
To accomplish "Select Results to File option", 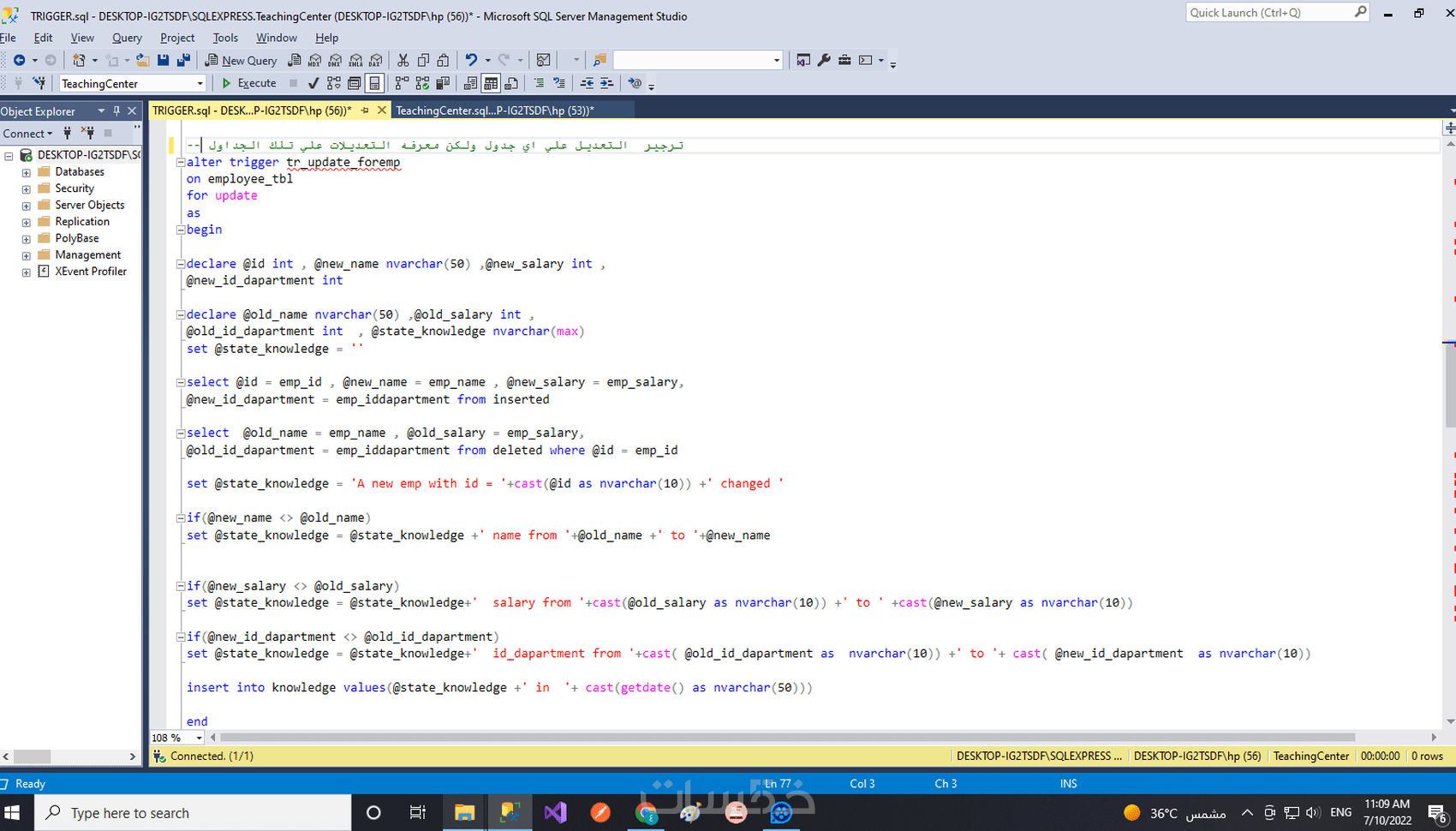I will [x=511, y=83].
